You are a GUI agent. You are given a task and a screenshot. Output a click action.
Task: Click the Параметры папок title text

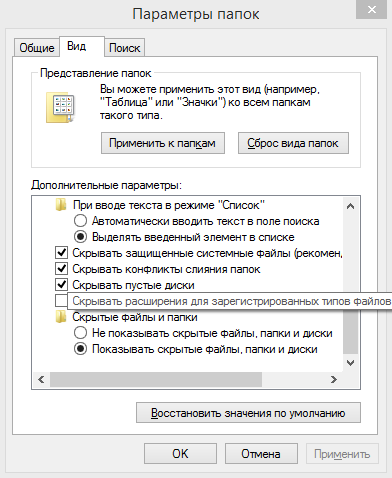[x=196, y=14]
